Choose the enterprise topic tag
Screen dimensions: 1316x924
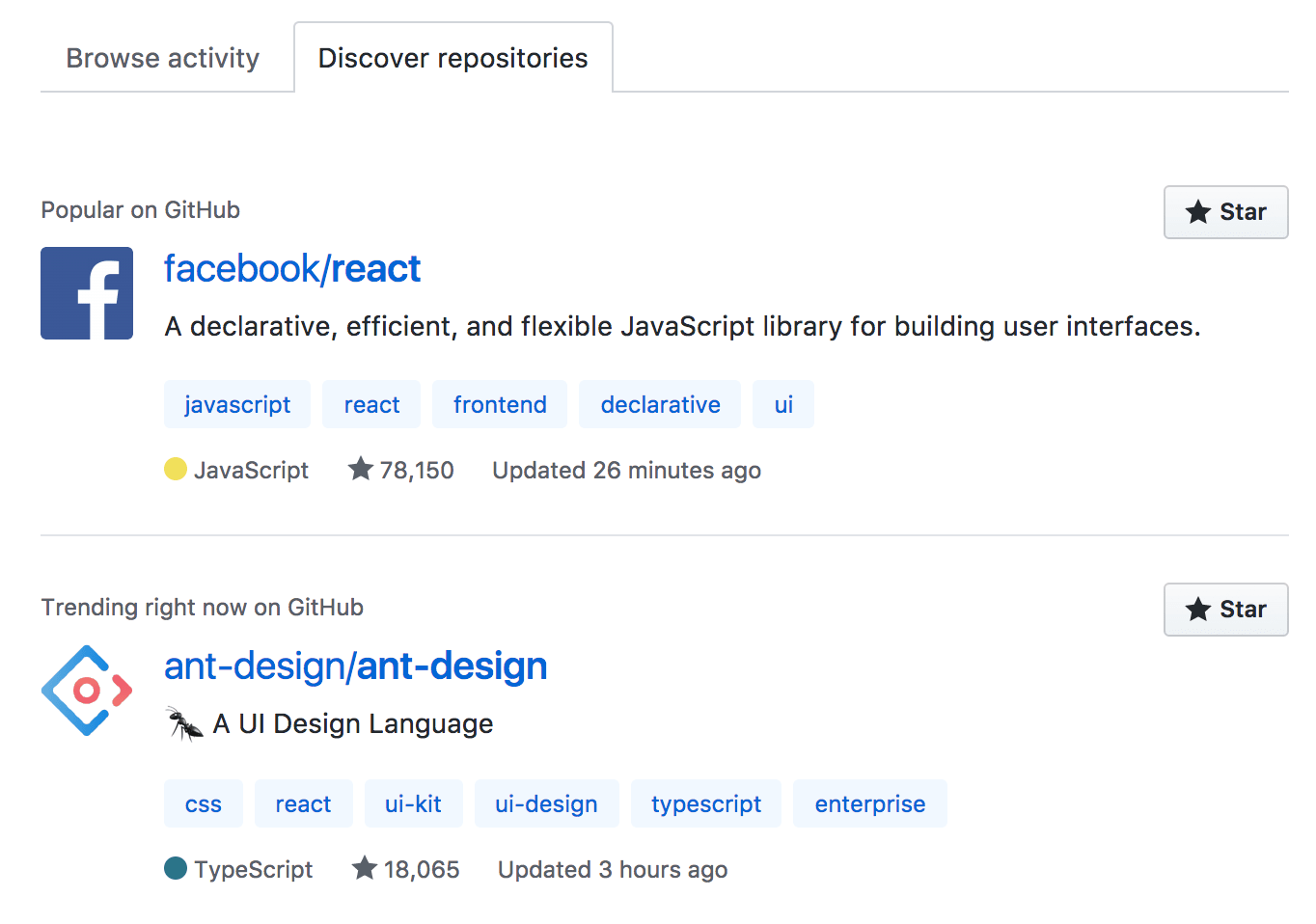point(869,804)
